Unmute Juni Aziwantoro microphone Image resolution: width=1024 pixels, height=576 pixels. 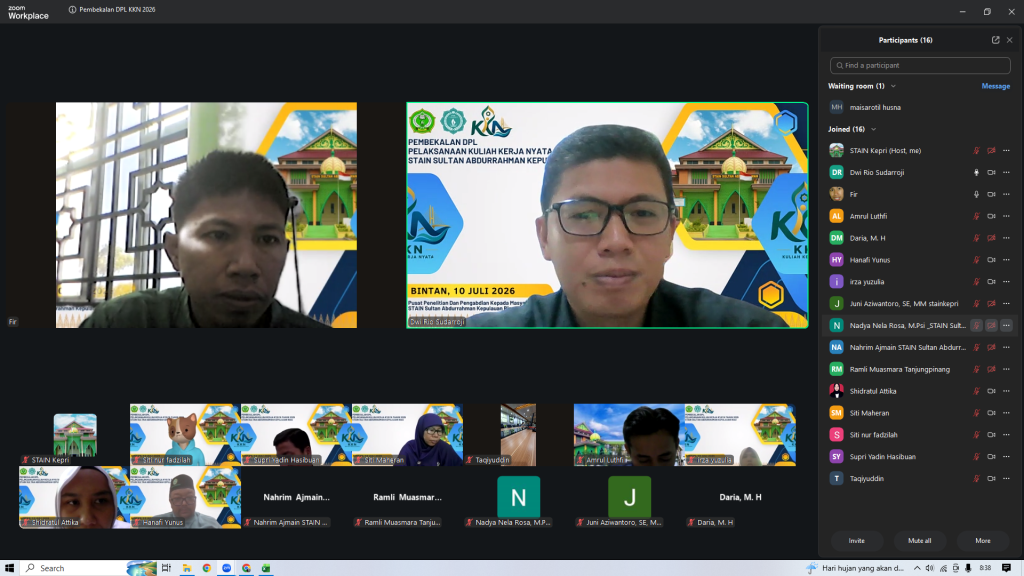pos(976,304)
